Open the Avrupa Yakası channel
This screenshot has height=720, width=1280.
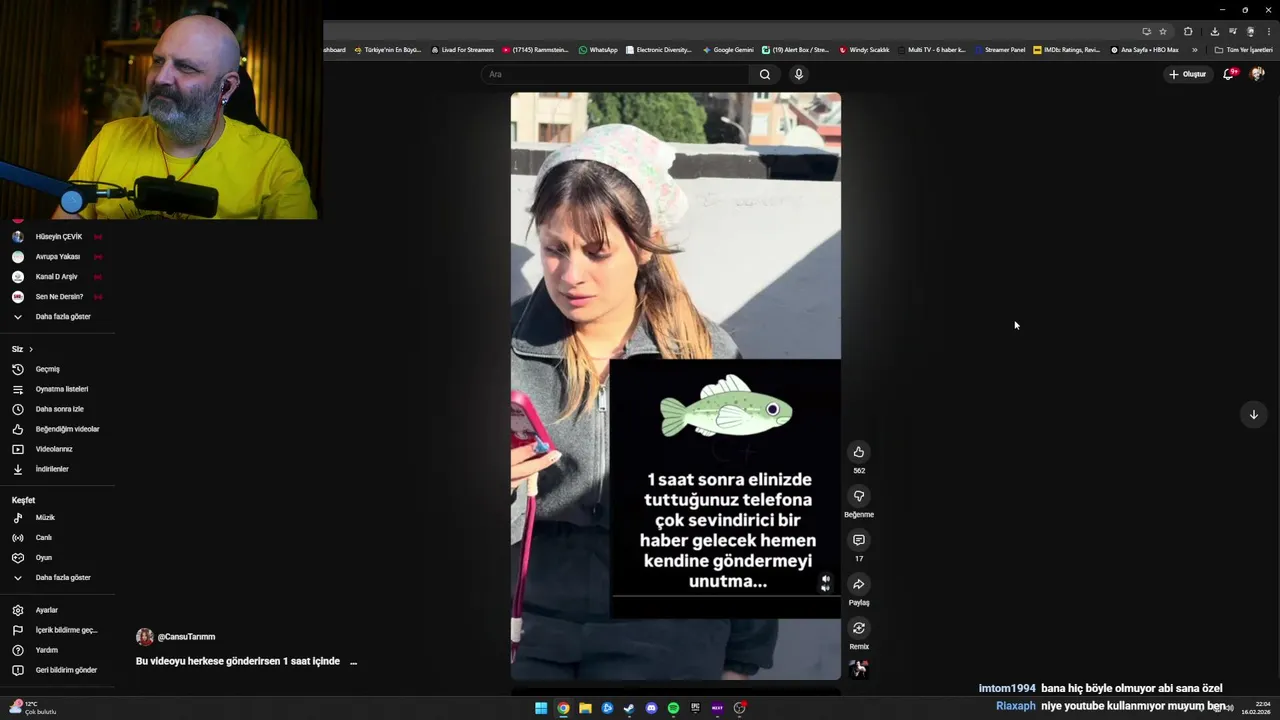(x=58, y=257)
